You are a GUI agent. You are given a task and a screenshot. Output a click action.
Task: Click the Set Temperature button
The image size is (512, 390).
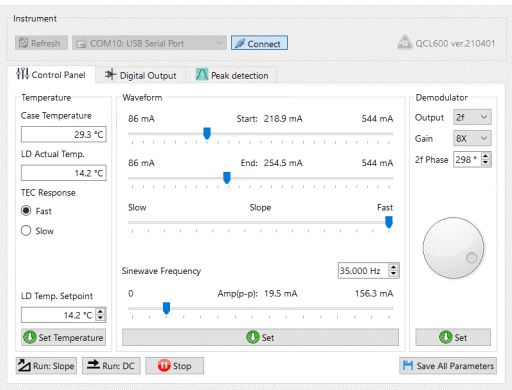tap(64, 337)
